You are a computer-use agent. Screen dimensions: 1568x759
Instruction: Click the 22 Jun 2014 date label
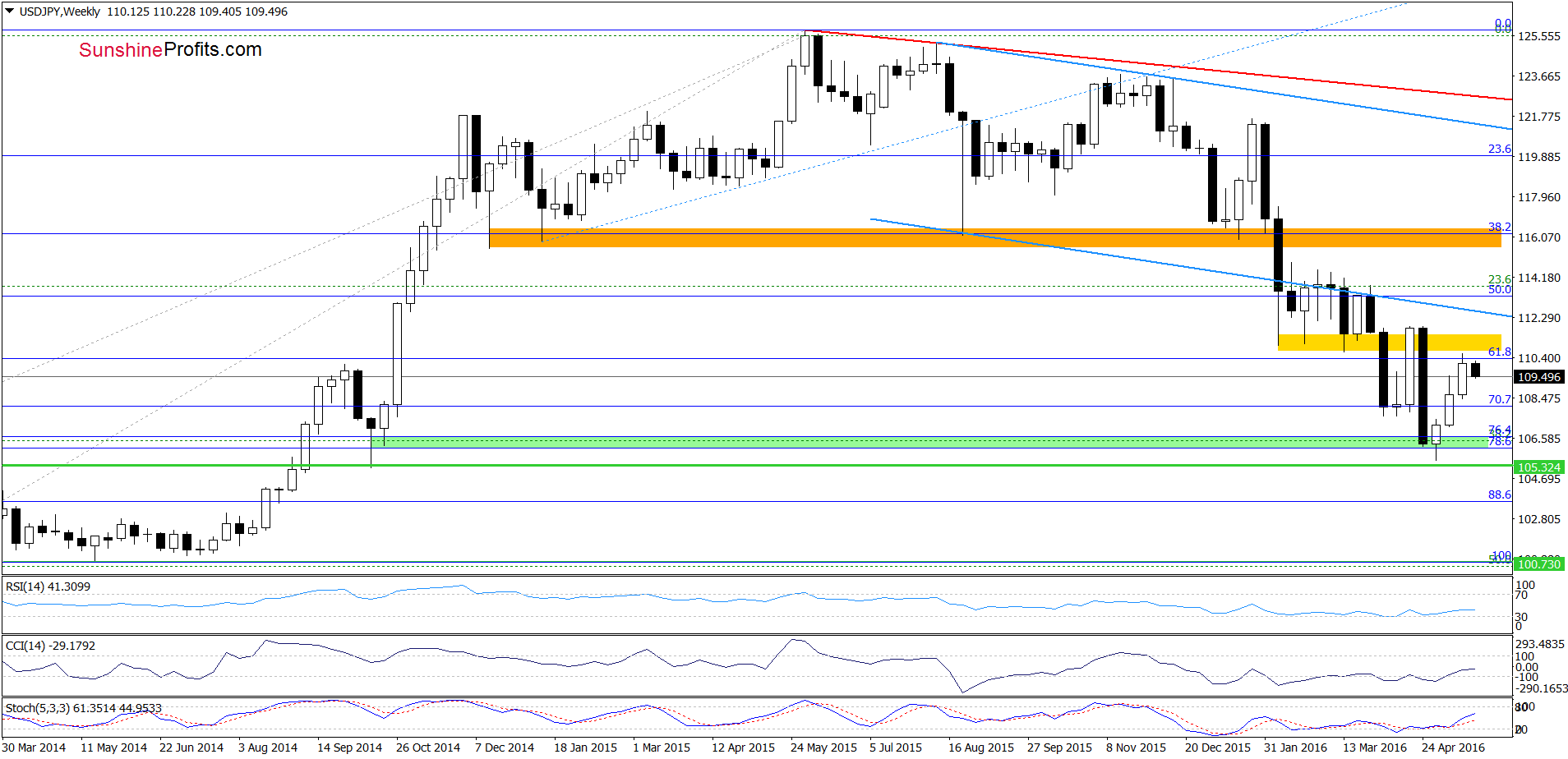tap(191, 747)
